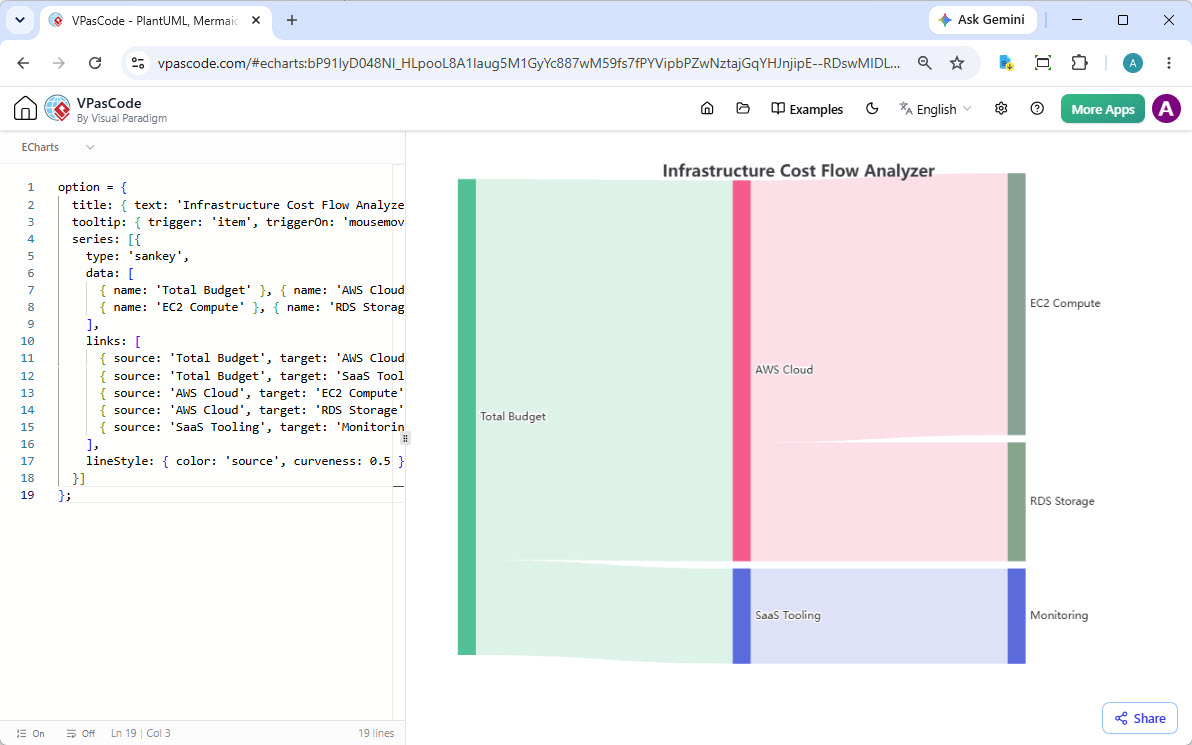This screenshot has height=745, width=1192.
Task: Click the EC2 Compute node bar
Action: pyautogui.click(x=1016, y=303)
